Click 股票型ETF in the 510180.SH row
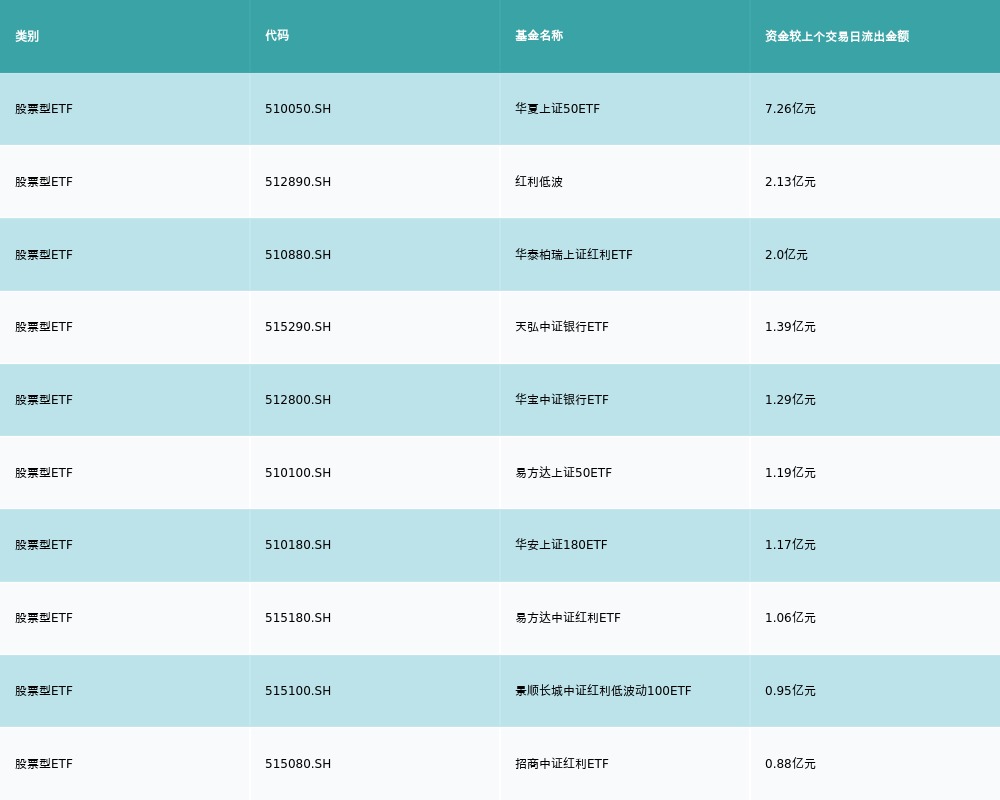The width and height of the screenshot is (1000, 800). [44, 545]
